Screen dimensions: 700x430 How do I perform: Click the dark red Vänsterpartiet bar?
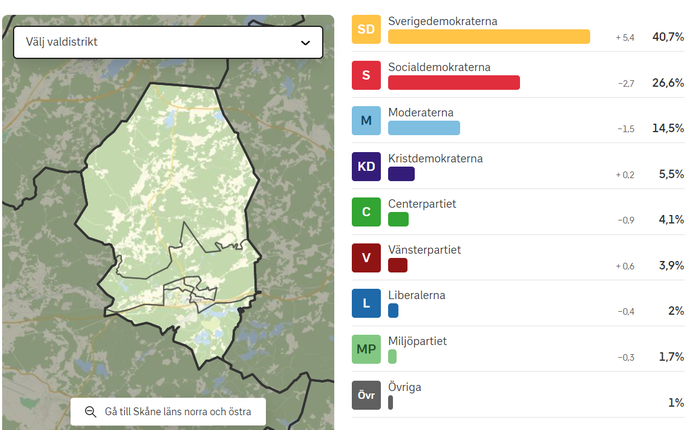click(397, 265)
